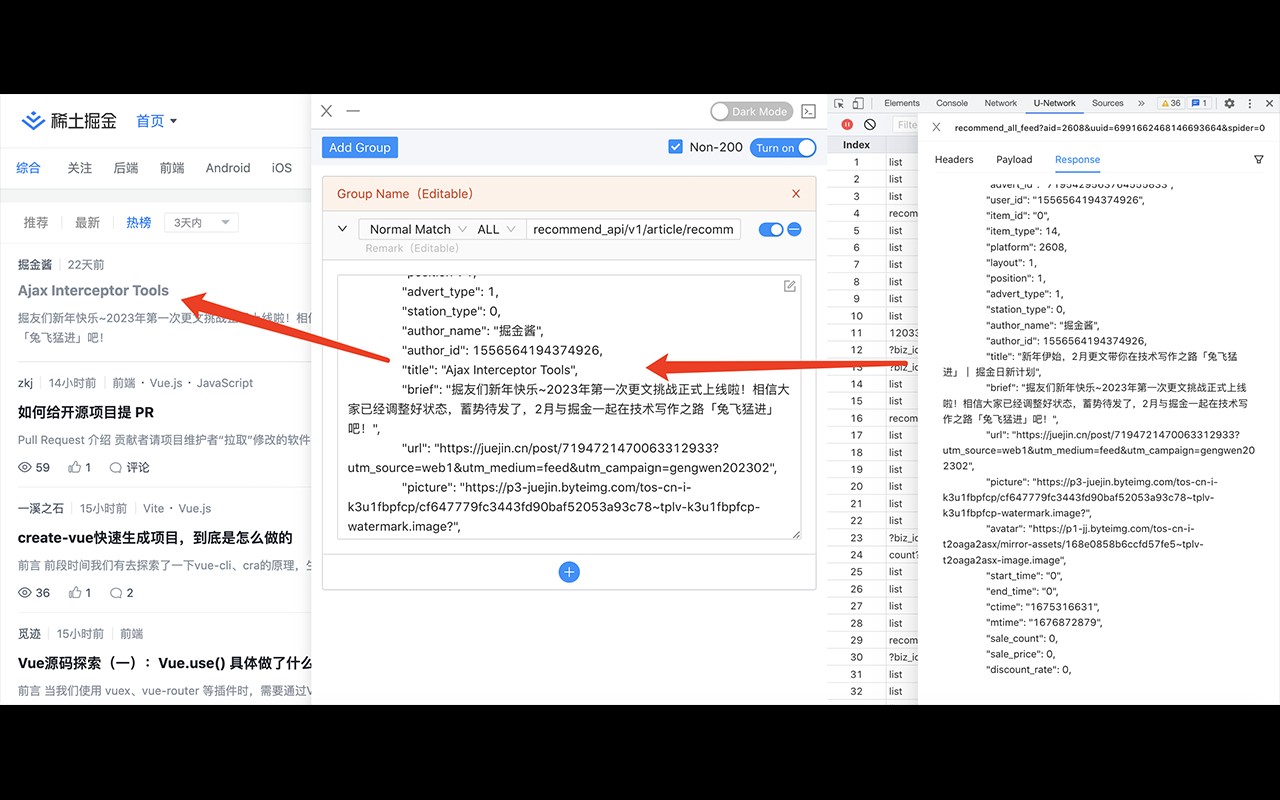
Task: Click the DevTools inspect element icon
Action: click(839, 103)
